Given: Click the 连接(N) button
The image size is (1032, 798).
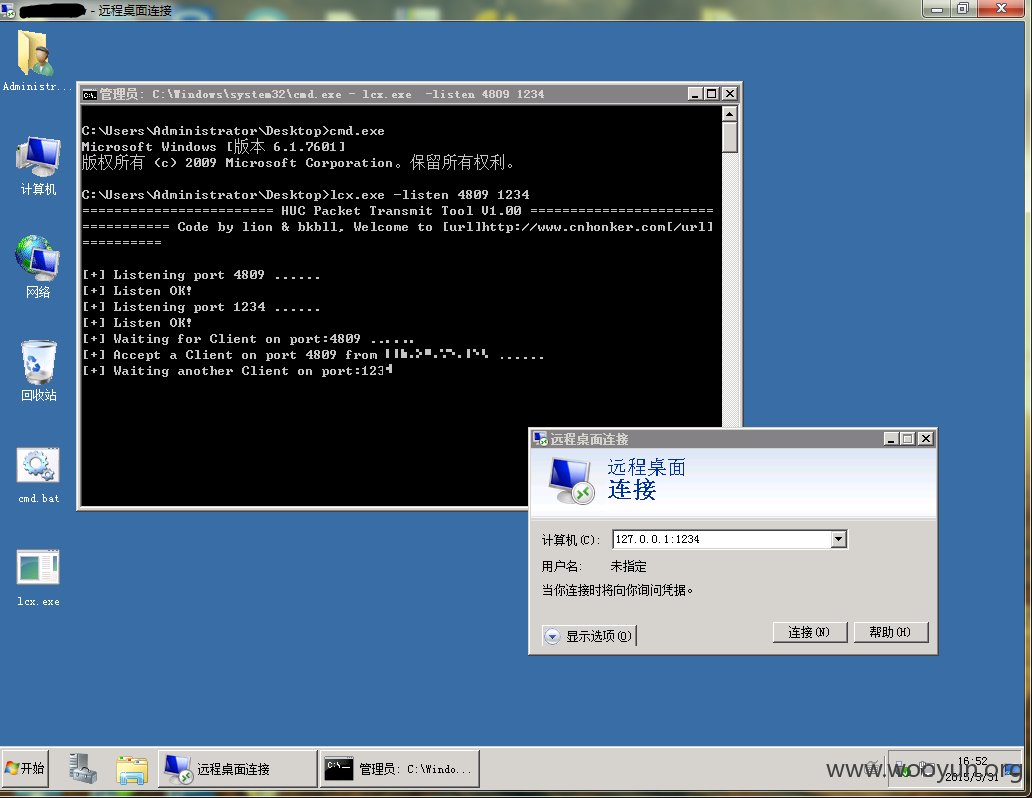Looking at the screenshot, I should click(x=810, y=632).
